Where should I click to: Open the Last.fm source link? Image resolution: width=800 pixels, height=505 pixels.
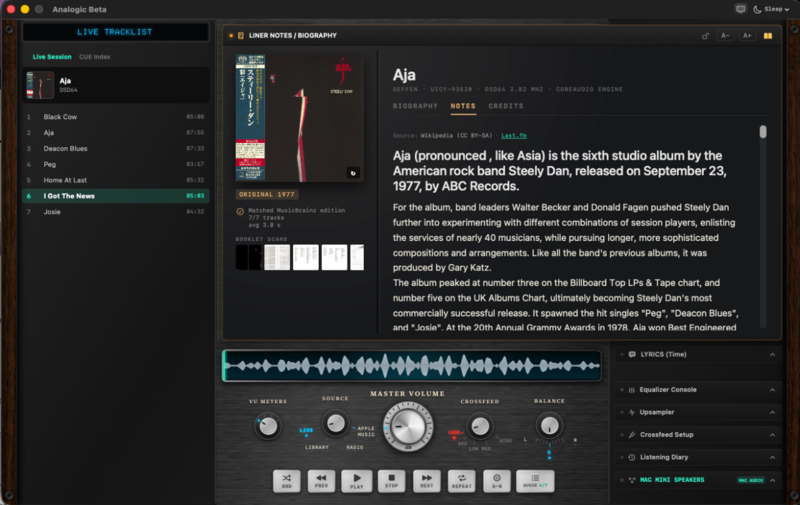[x=514, y=136]
